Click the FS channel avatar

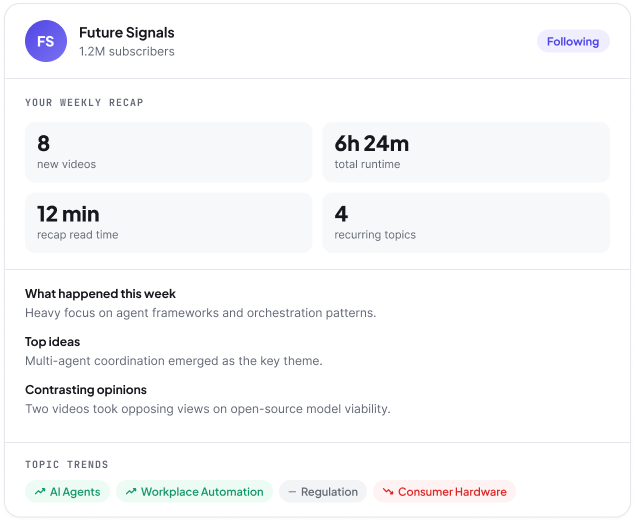[46, 41]
